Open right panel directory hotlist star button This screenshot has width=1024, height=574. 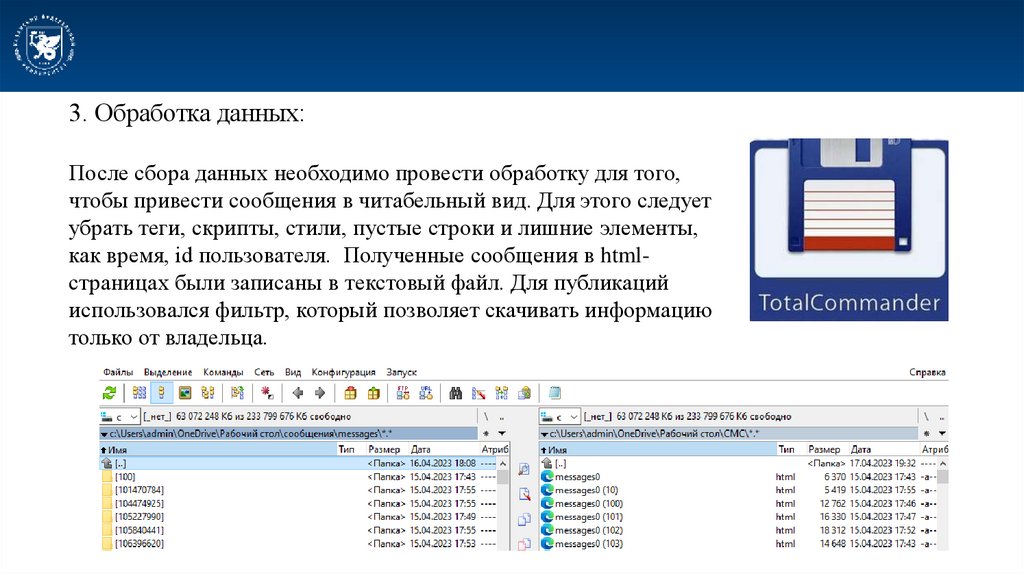[926, 434]
